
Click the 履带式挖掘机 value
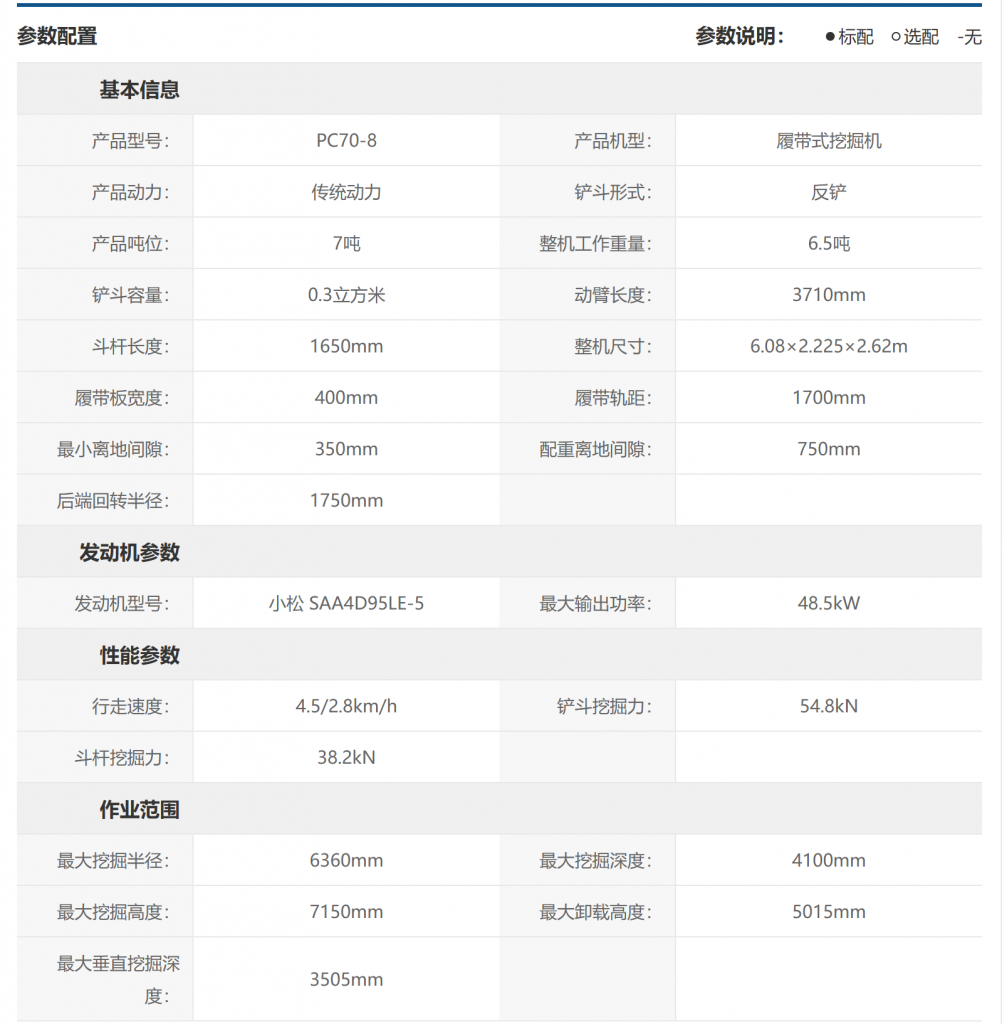[829, 140]
